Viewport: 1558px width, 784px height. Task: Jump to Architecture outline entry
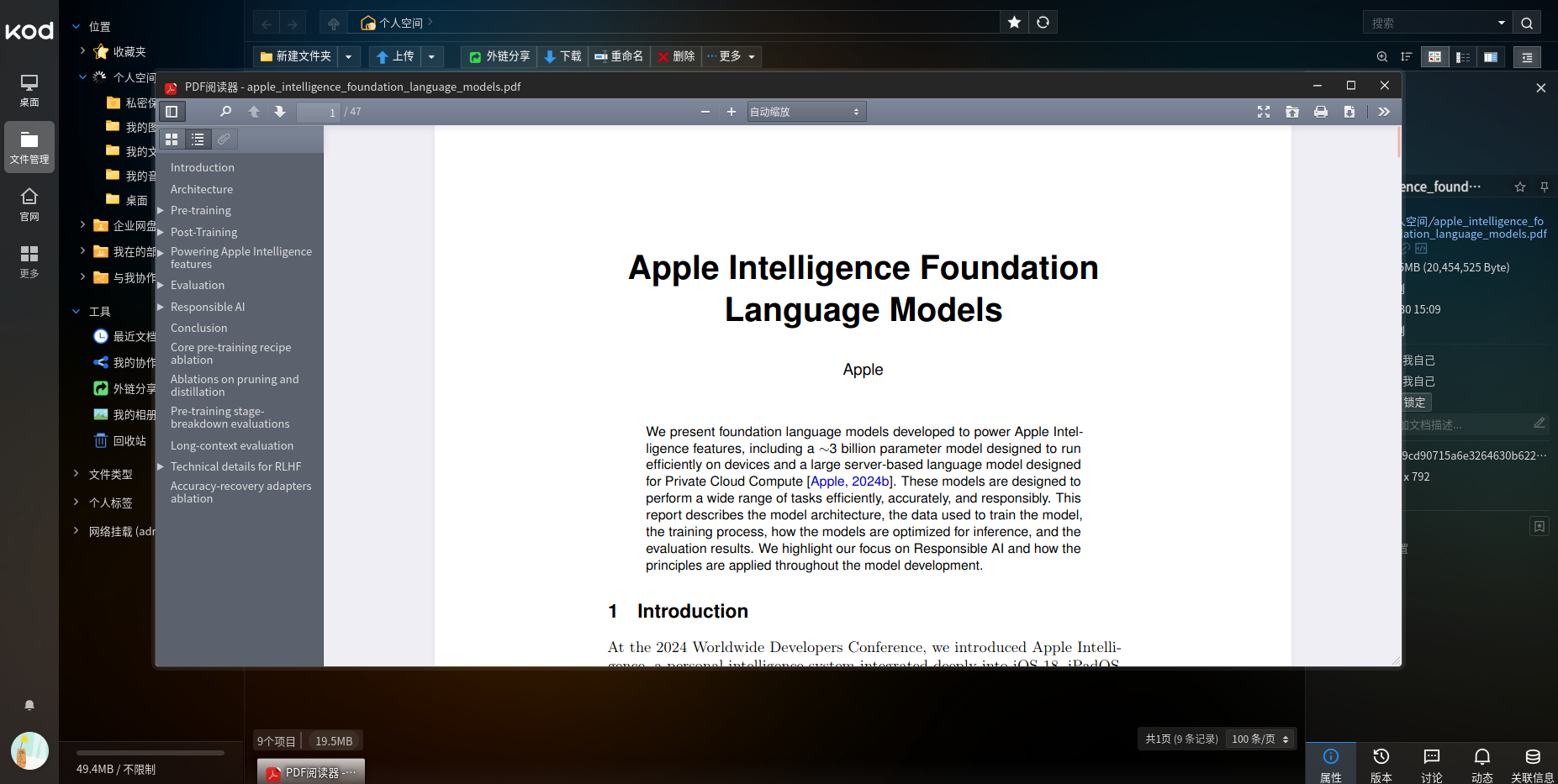point(202,190)
